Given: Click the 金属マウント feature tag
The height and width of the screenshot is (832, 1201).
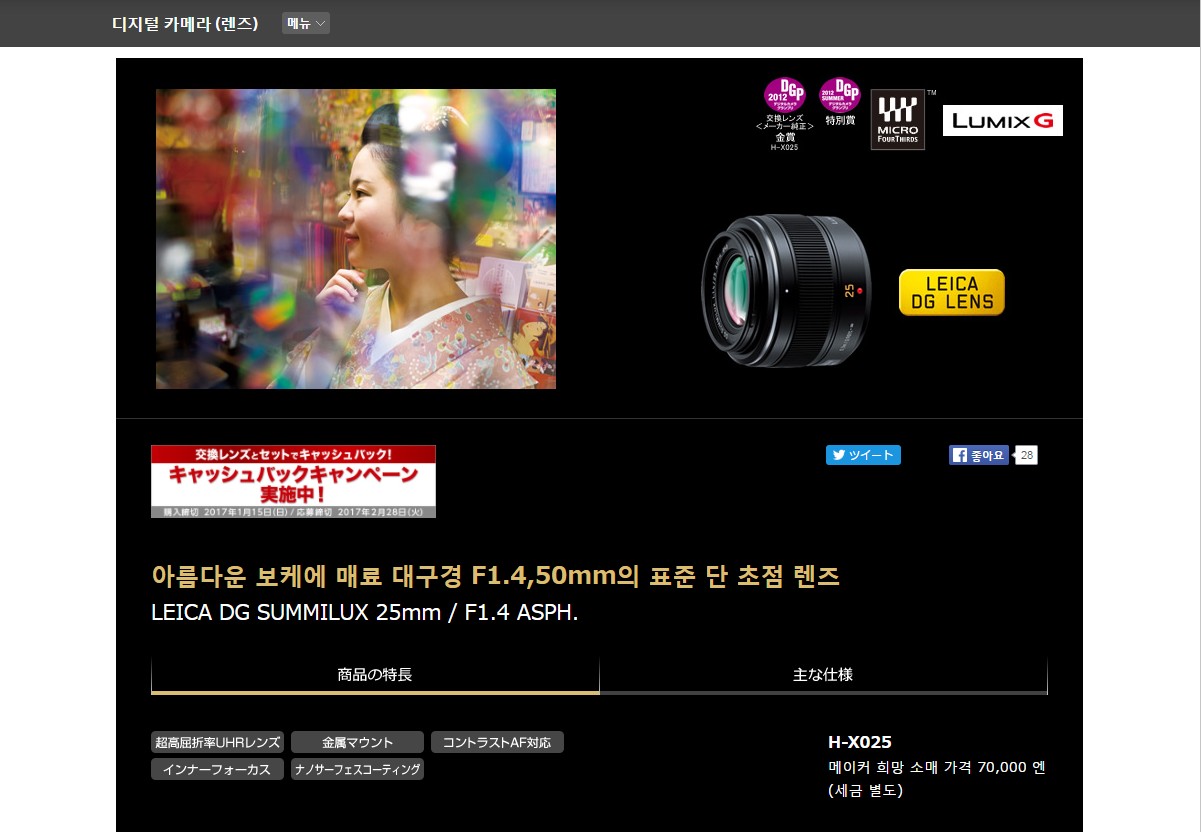Looking at the screenshot, I should 357,742.
